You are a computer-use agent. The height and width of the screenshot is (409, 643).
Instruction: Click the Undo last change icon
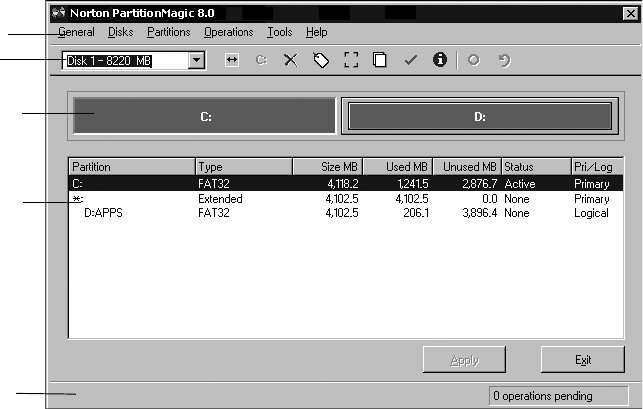click(x=504, y=61)
